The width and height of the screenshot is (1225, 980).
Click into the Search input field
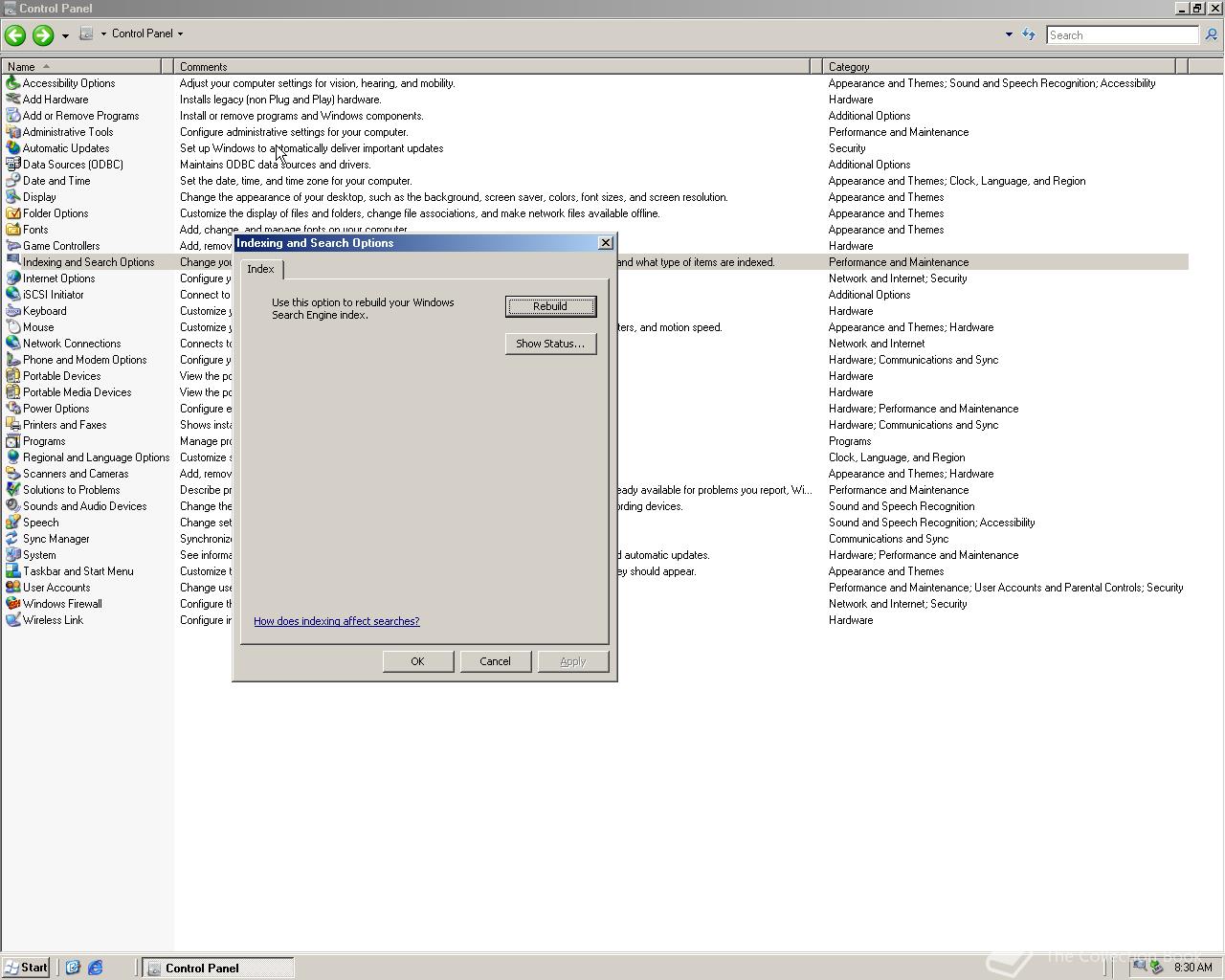tap(1122, 35)
